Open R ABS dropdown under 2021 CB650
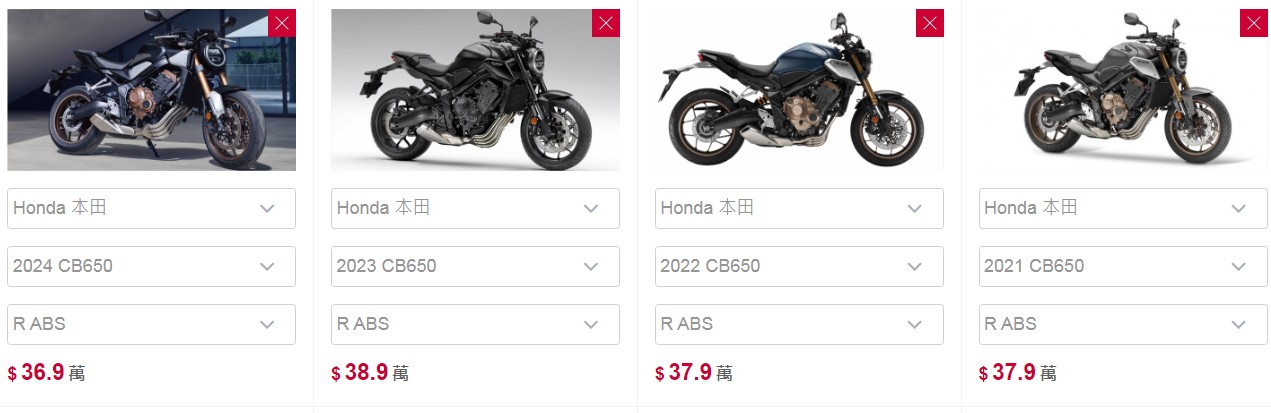 pyautogui.click(x=1123, y=324)
